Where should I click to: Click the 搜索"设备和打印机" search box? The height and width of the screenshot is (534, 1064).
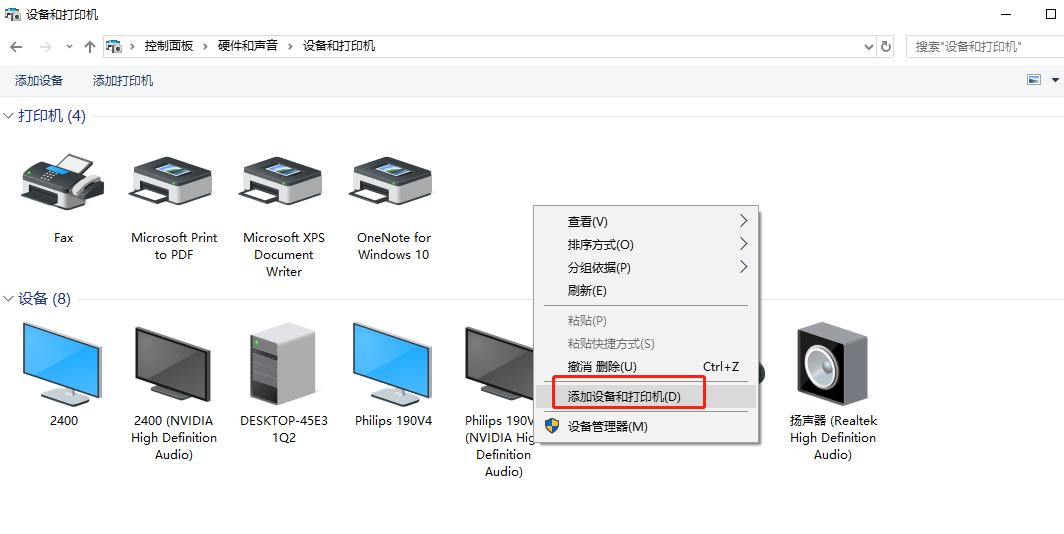[985, 46]
